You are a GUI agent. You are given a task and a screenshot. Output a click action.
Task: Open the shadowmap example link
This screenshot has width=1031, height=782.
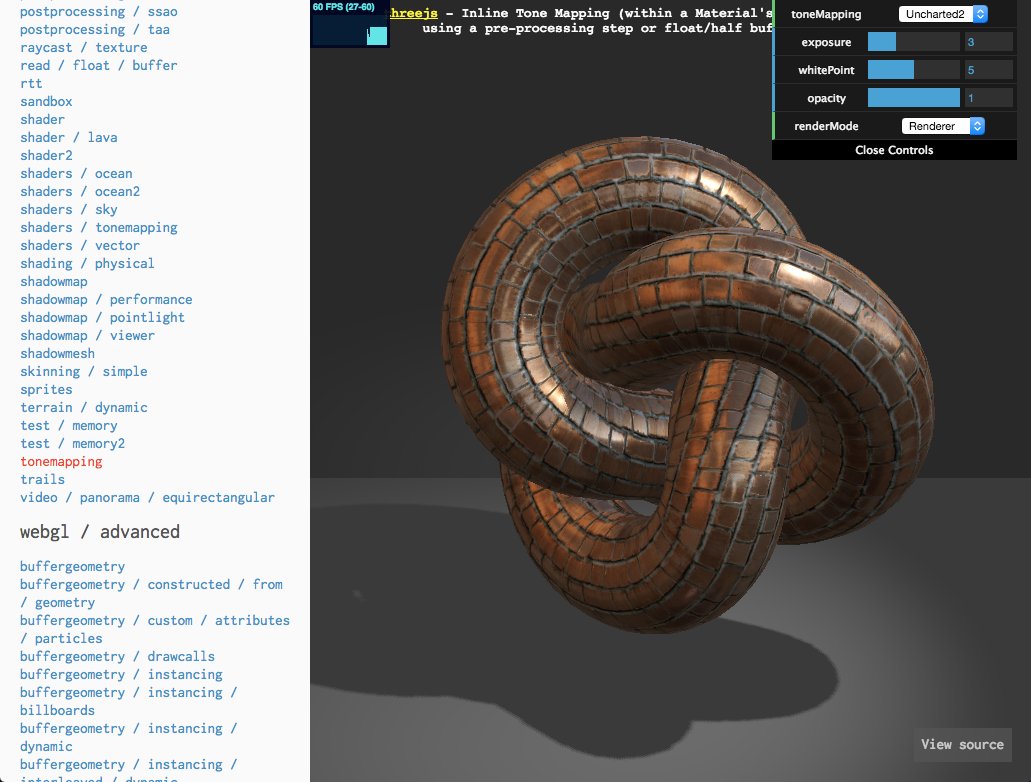coord(53,281)
